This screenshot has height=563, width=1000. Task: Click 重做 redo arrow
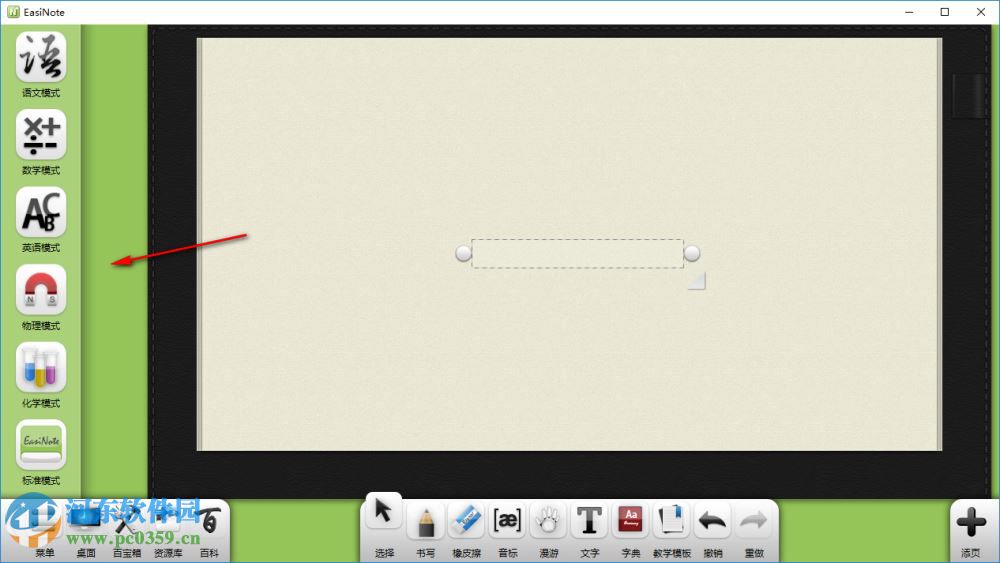(753, 529)
